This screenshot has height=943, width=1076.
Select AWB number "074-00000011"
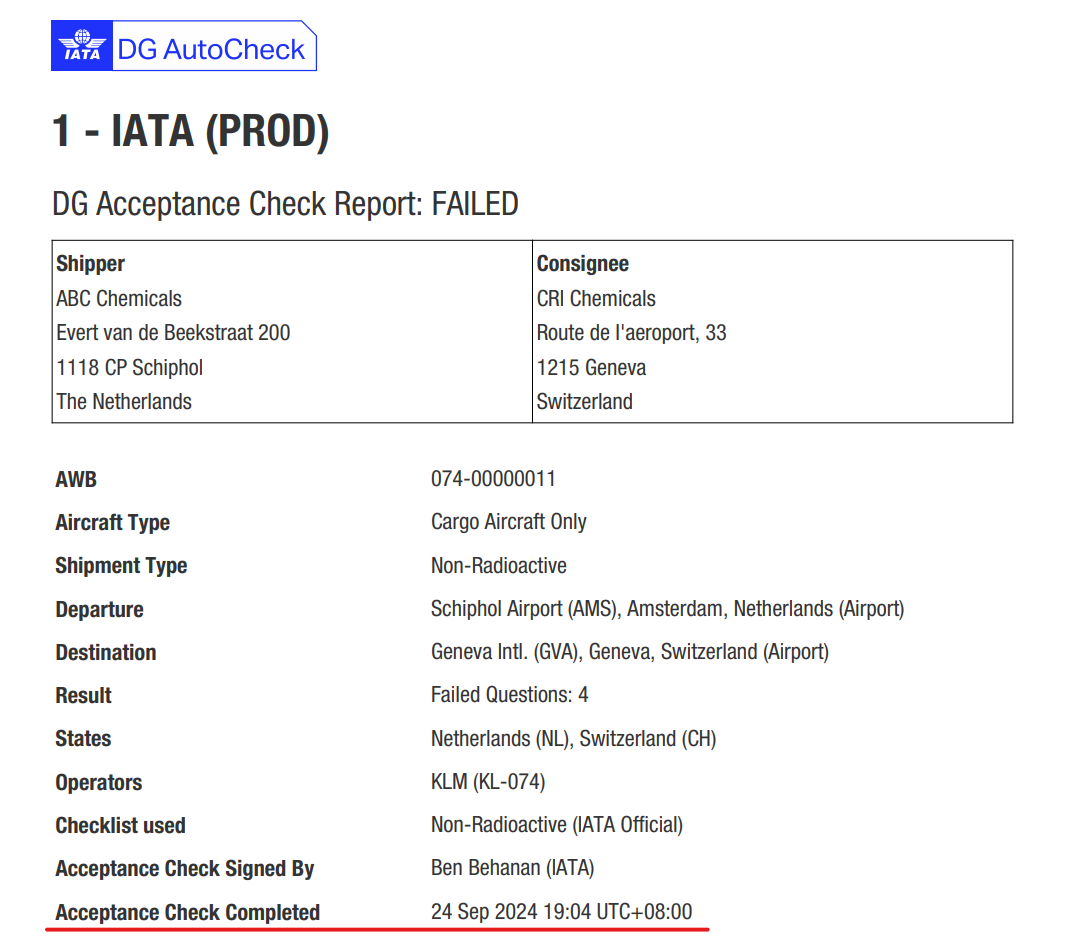click(493, 478)
